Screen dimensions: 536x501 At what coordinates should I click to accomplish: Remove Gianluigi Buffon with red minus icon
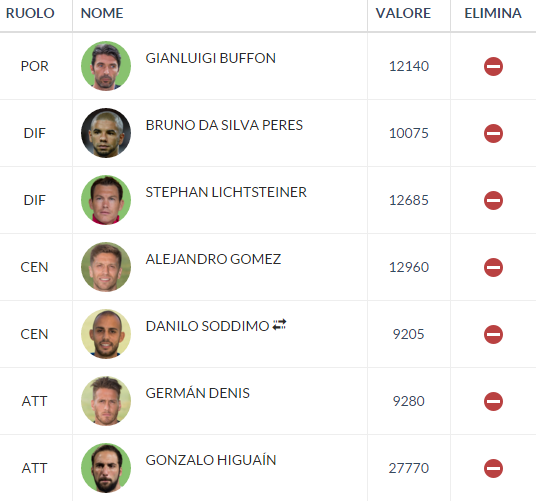[x=493, y=66]
